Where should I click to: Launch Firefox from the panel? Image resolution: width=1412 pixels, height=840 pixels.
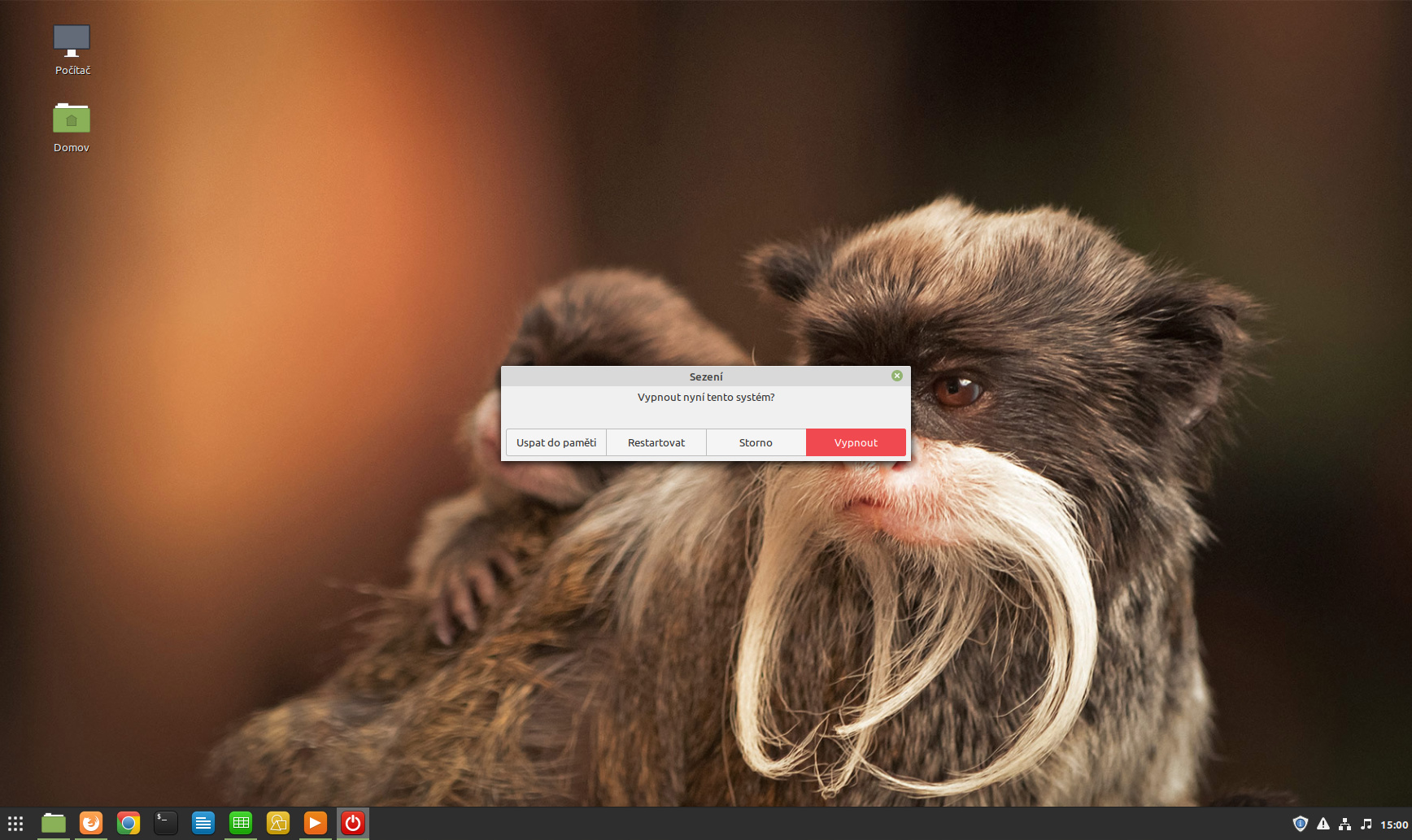(x=91, y=824)
